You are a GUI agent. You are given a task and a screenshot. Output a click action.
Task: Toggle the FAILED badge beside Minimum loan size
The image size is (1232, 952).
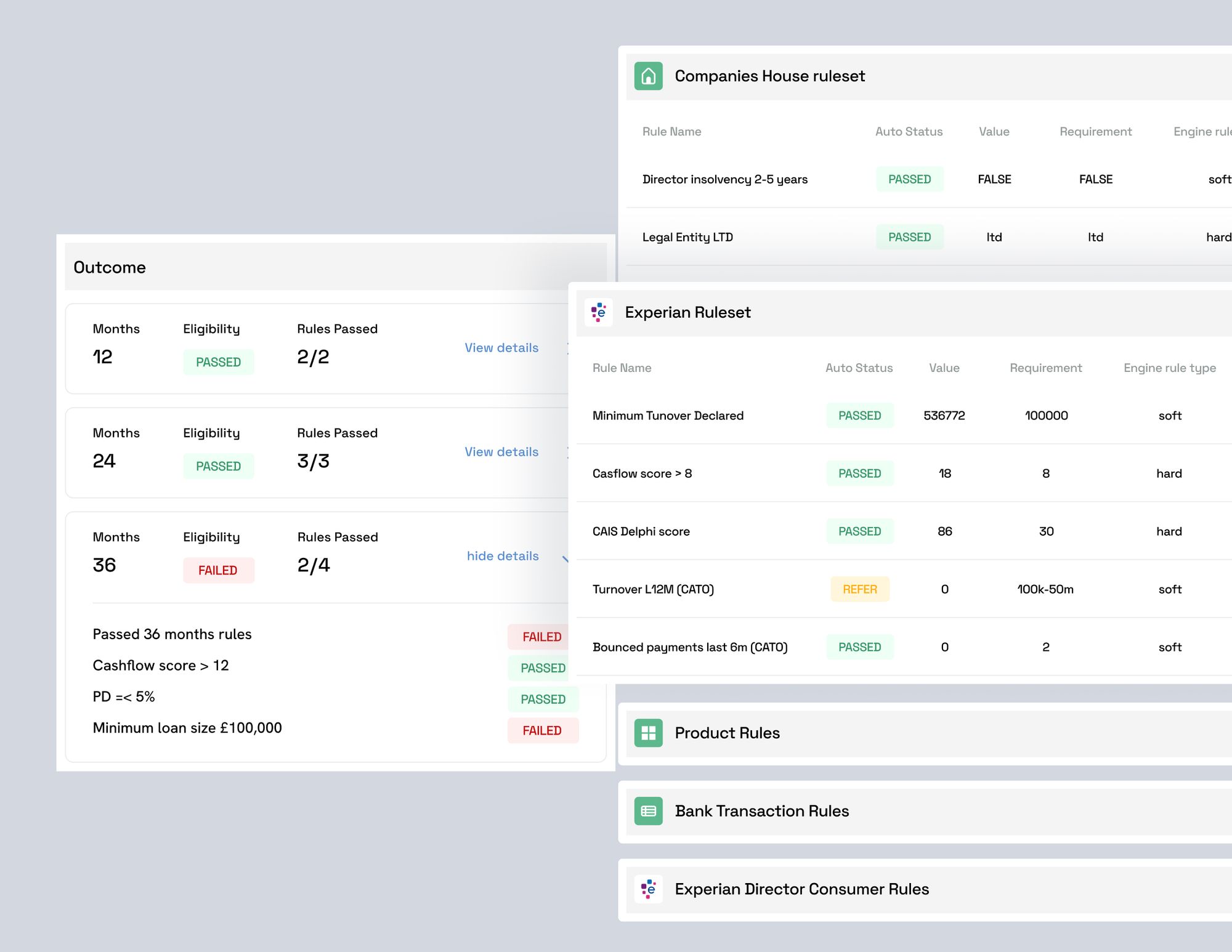(542, 730)
